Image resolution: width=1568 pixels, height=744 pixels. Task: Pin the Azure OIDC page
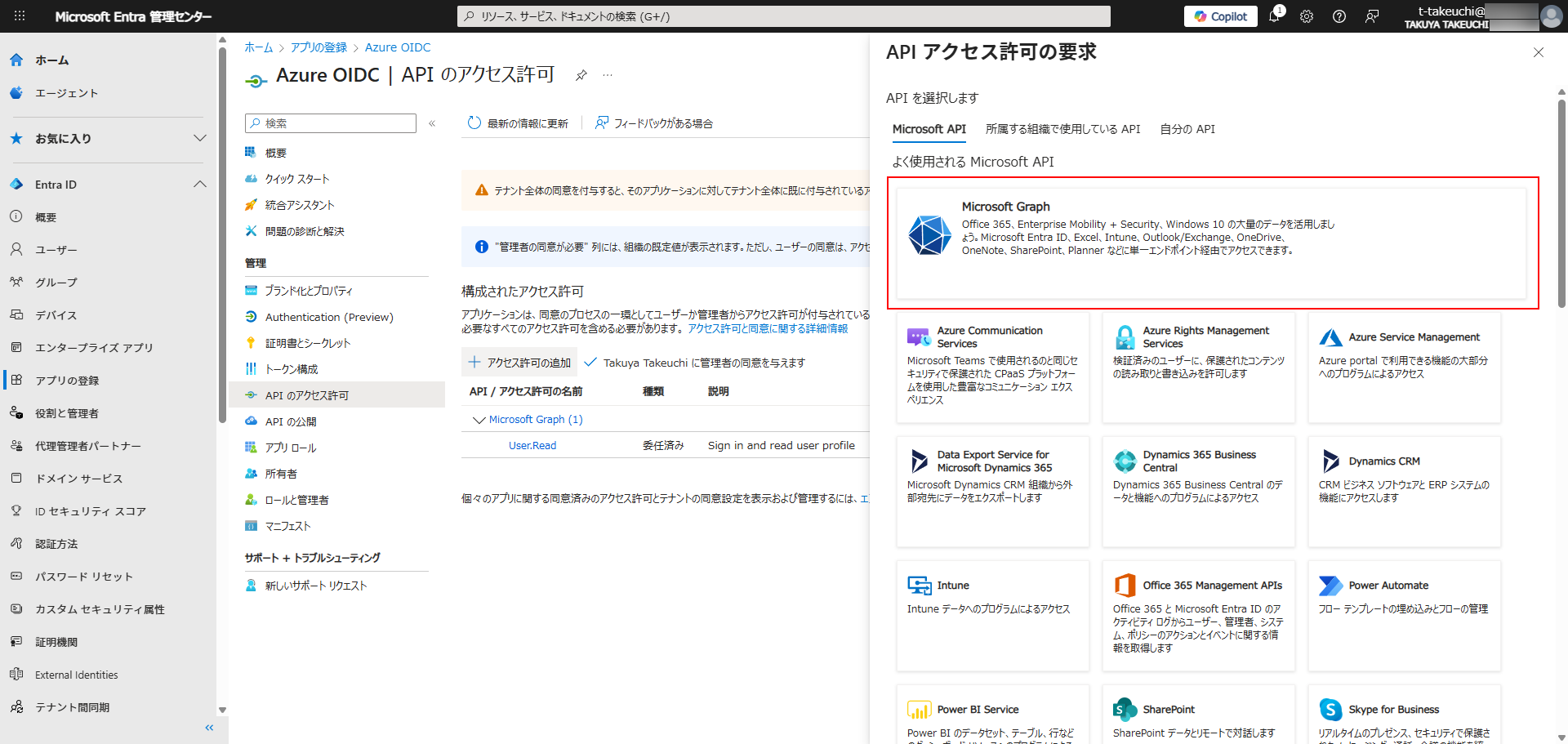pyautogui.click(x=581, y=75)
